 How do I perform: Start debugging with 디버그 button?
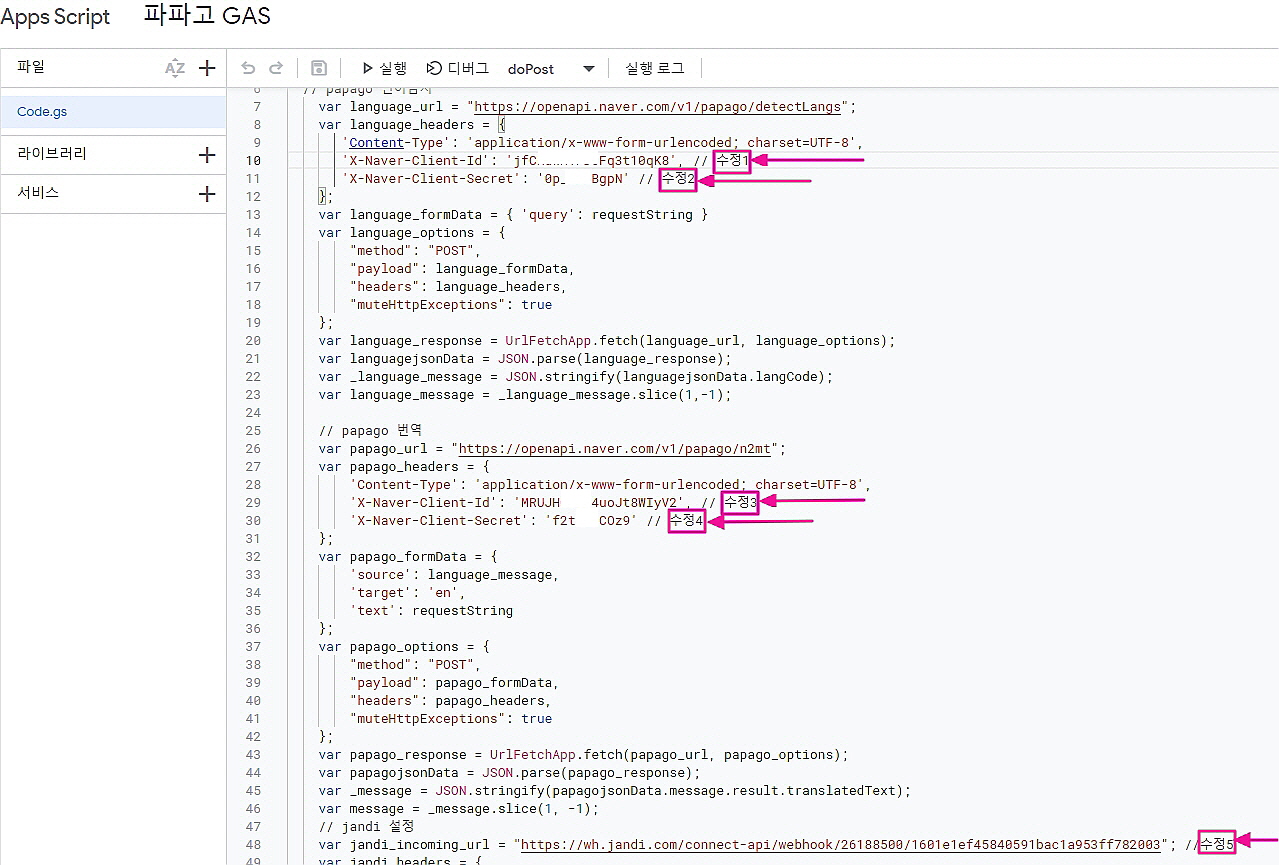tap(458, 68)
